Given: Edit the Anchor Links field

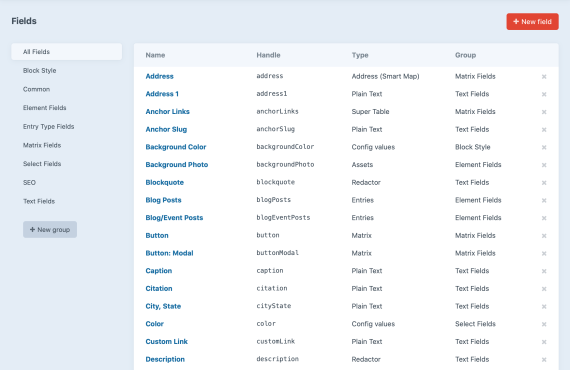Looking at the screenshot, I should pyautogui.click(x=167, y=112).
